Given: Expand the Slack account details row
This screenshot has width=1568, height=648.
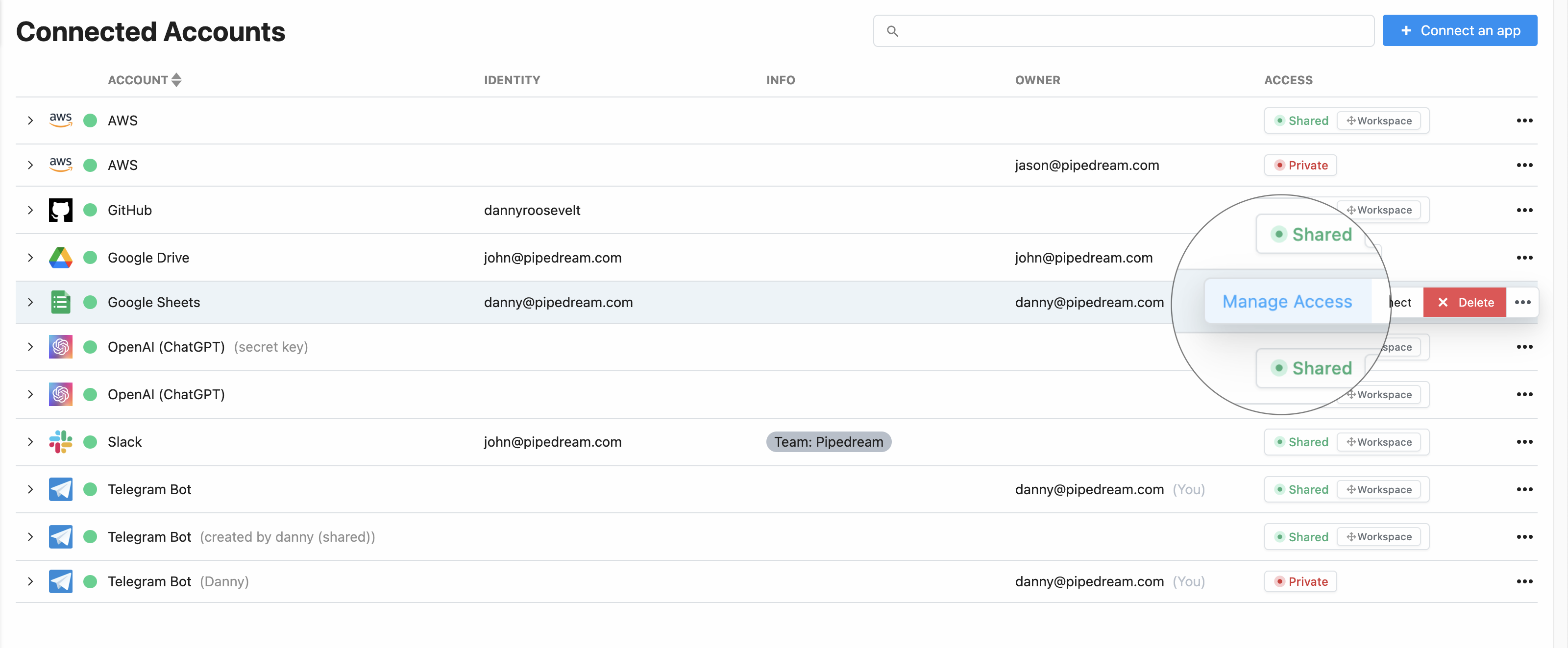Looking at the screenshot, I should tap(29, 441).
